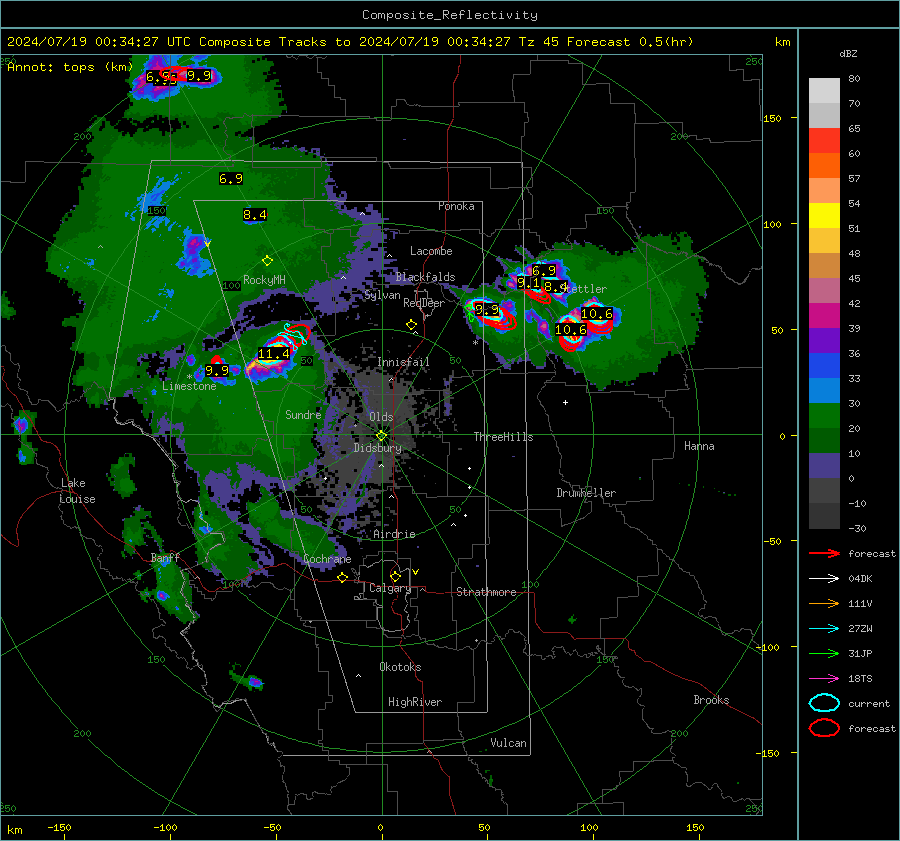The width and height of the screenshot is (900, 841).
Task: Select the 20 dBZ green swatch
Action: click(824, 440)
